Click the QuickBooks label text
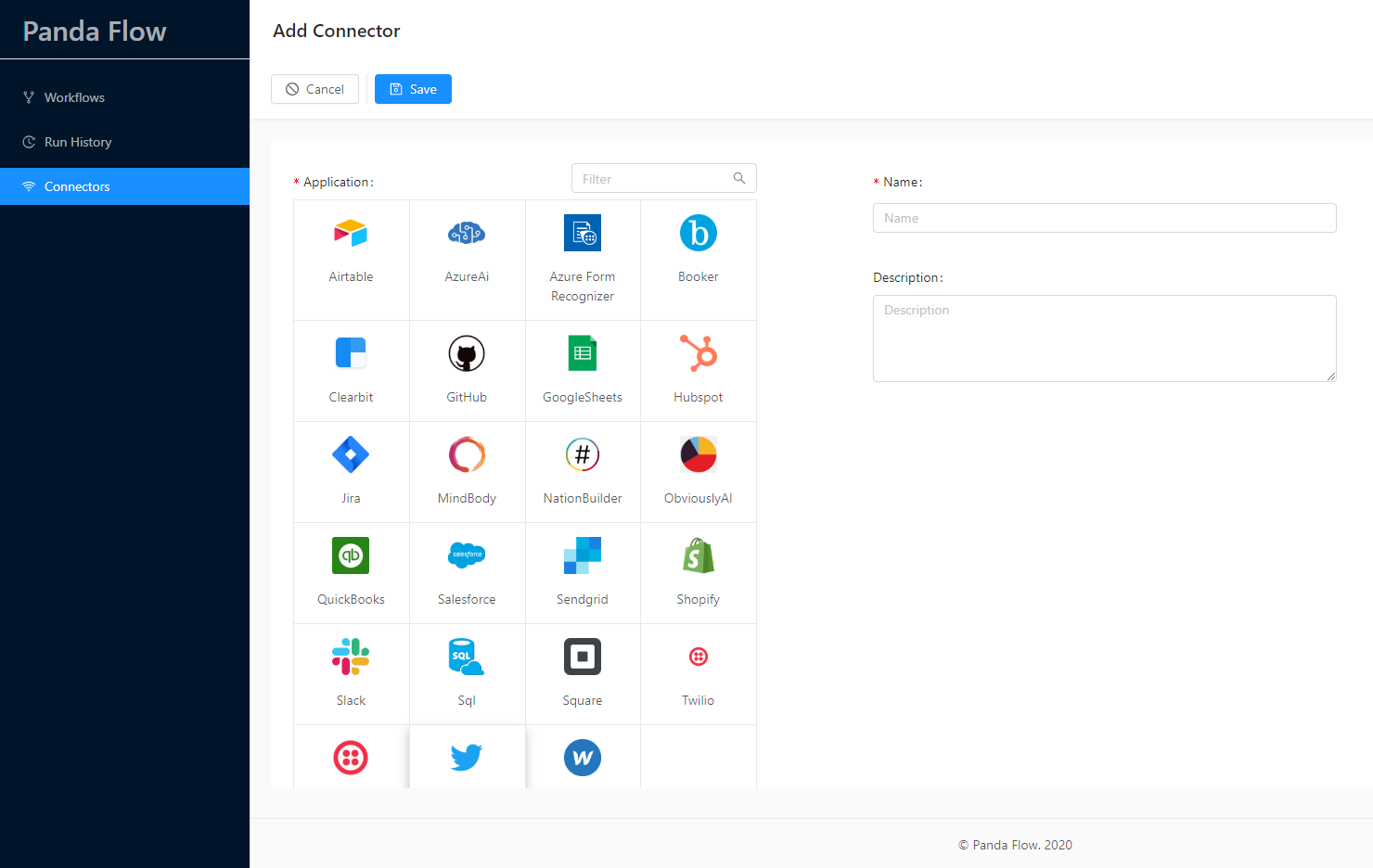This screenshot has height=868, width=1373. point(351,599)
